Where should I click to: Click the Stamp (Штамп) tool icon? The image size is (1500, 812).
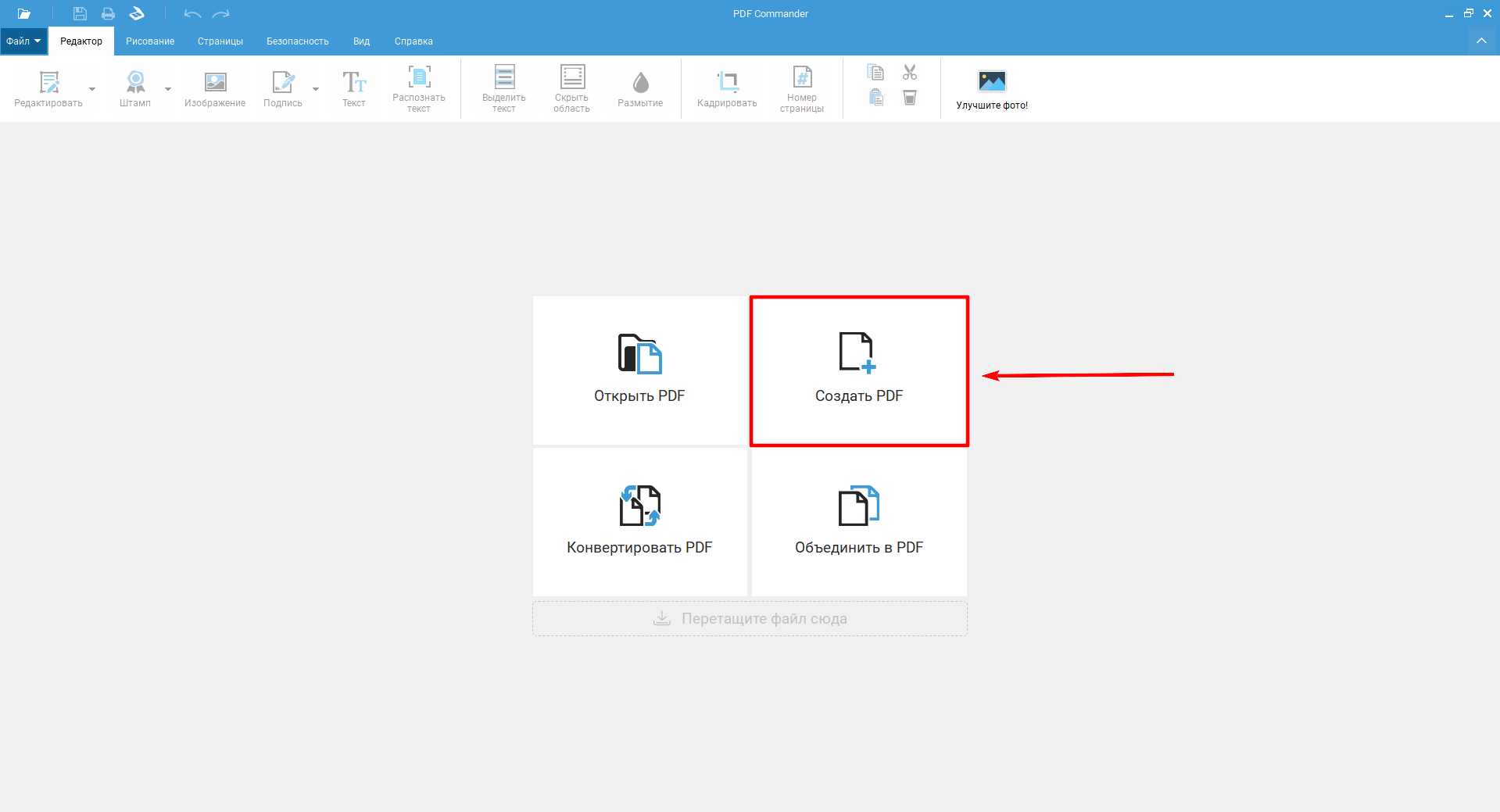[x=135, y=82]
